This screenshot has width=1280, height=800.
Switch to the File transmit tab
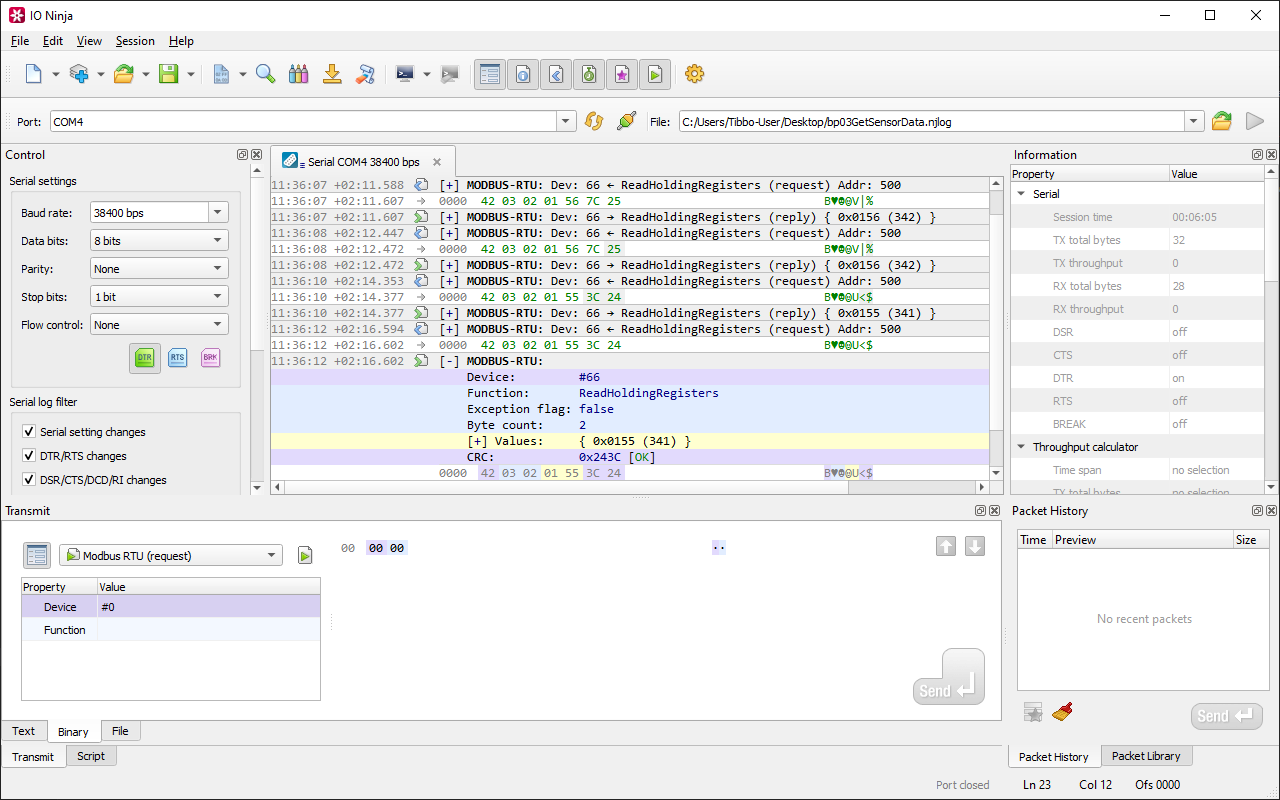tap(120, 731)
